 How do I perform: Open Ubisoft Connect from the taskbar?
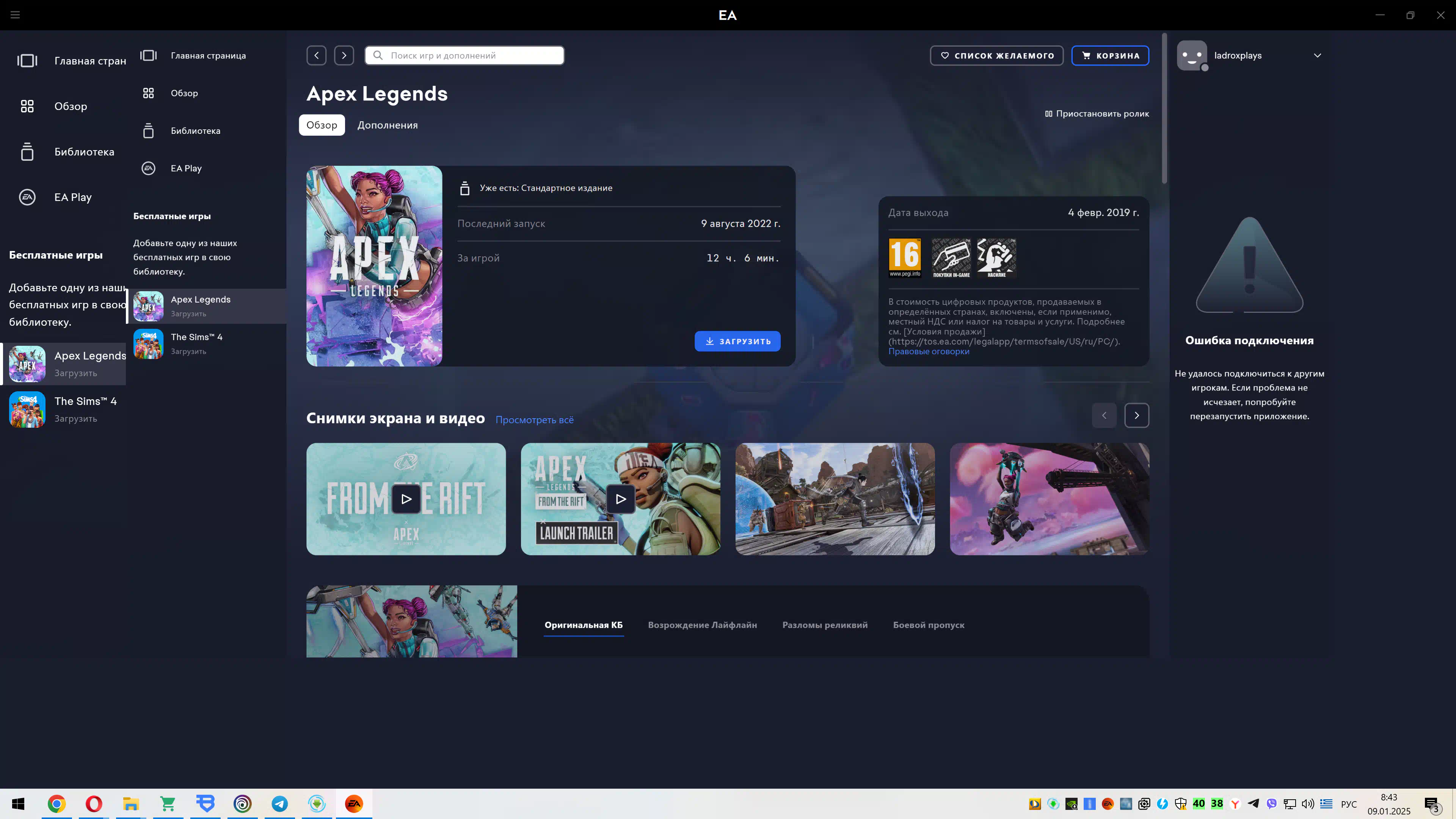click(x=243, y=804)
